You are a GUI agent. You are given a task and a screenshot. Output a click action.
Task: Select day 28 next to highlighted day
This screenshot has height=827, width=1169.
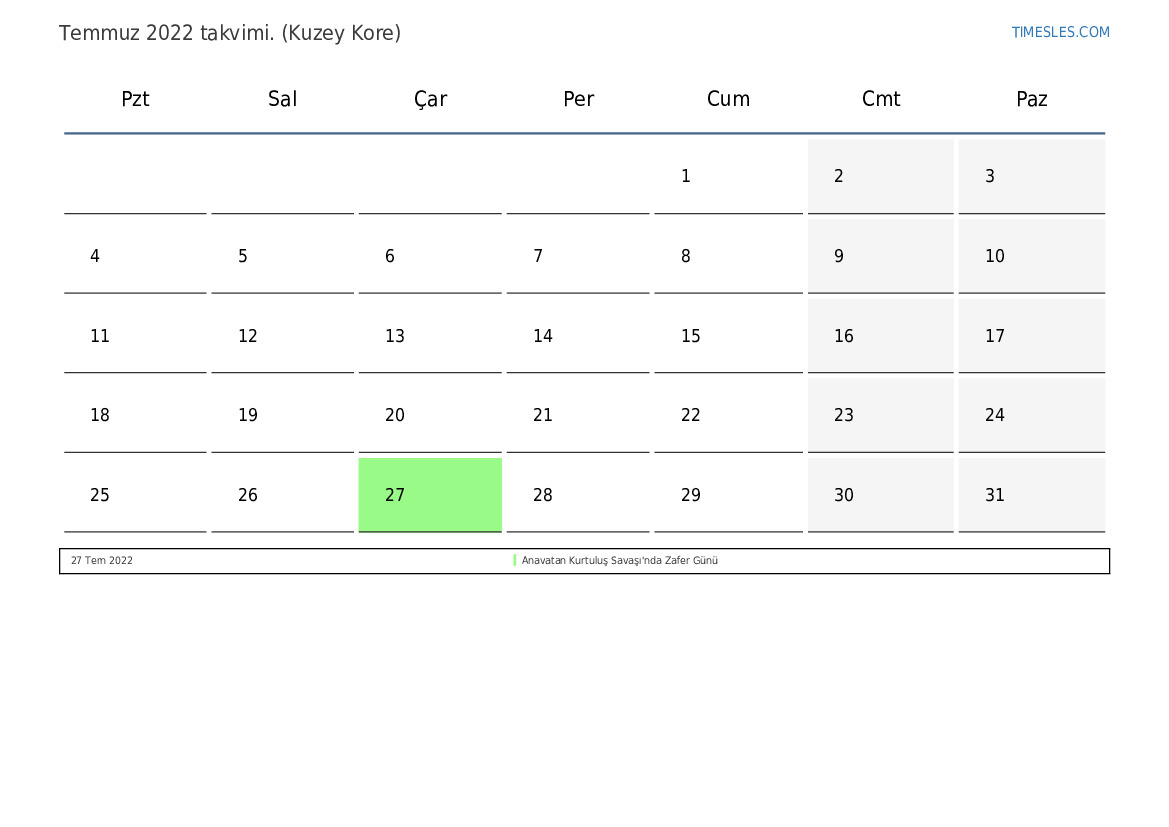point(578,494)
